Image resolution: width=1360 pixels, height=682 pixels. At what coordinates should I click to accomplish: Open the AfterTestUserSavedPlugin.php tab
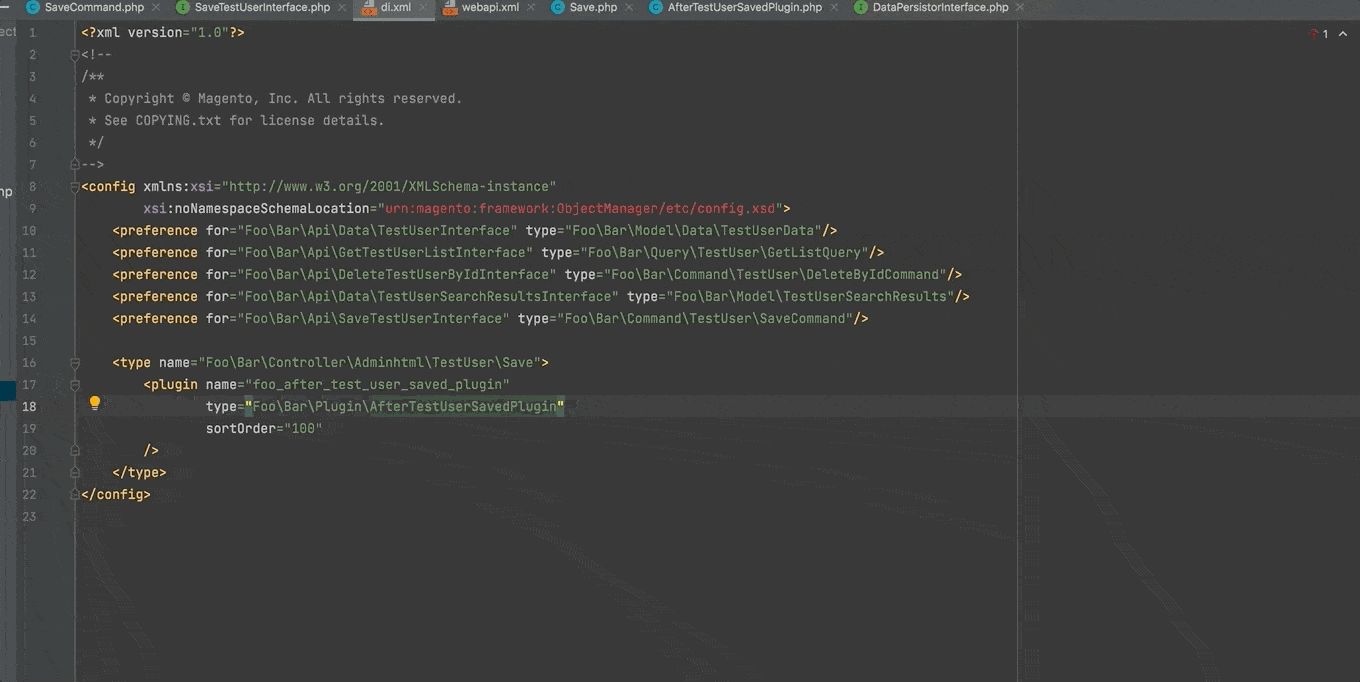[744, 8]
